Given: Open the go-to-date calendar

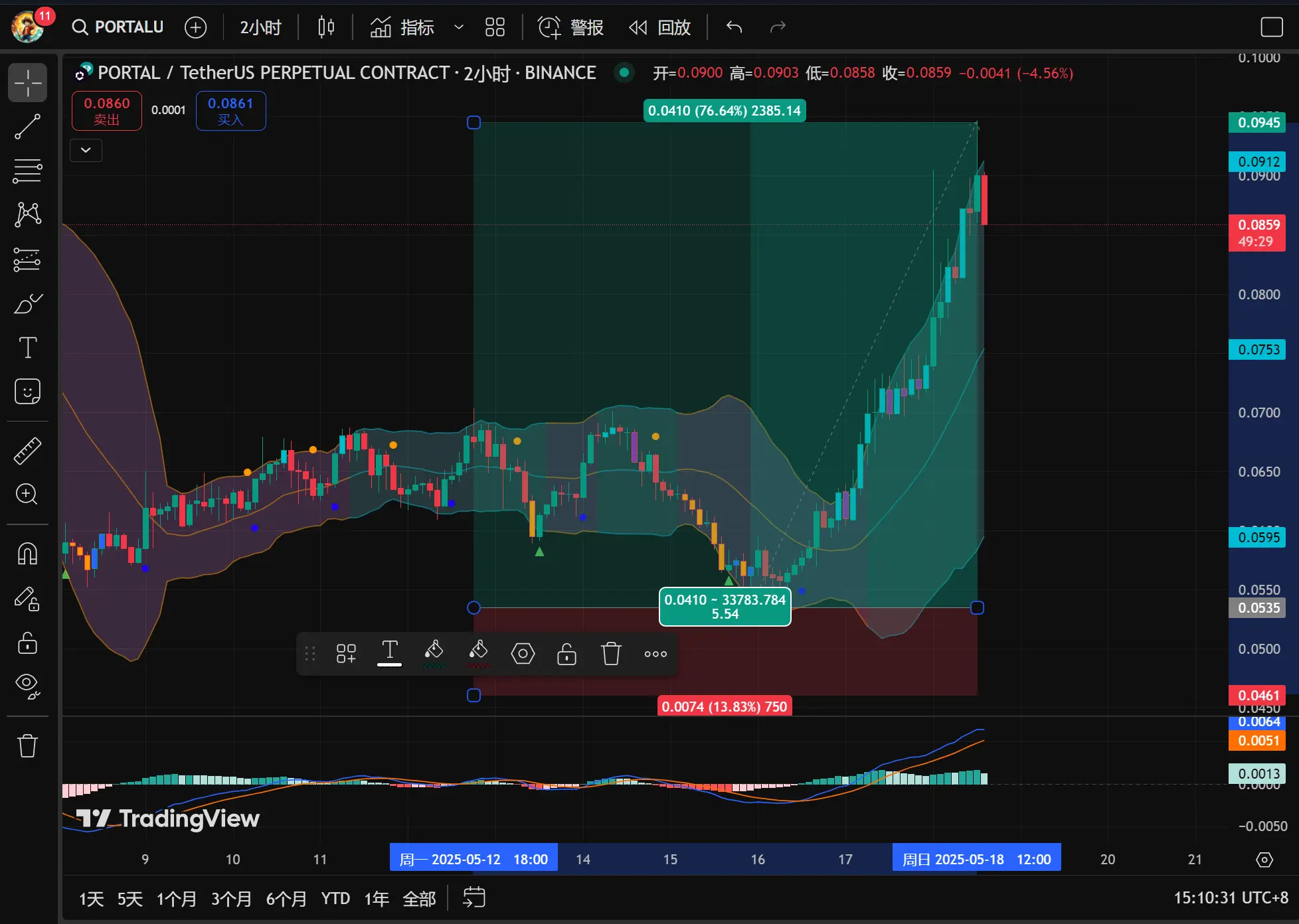Looking at the screenshot, I should point(474,897).
